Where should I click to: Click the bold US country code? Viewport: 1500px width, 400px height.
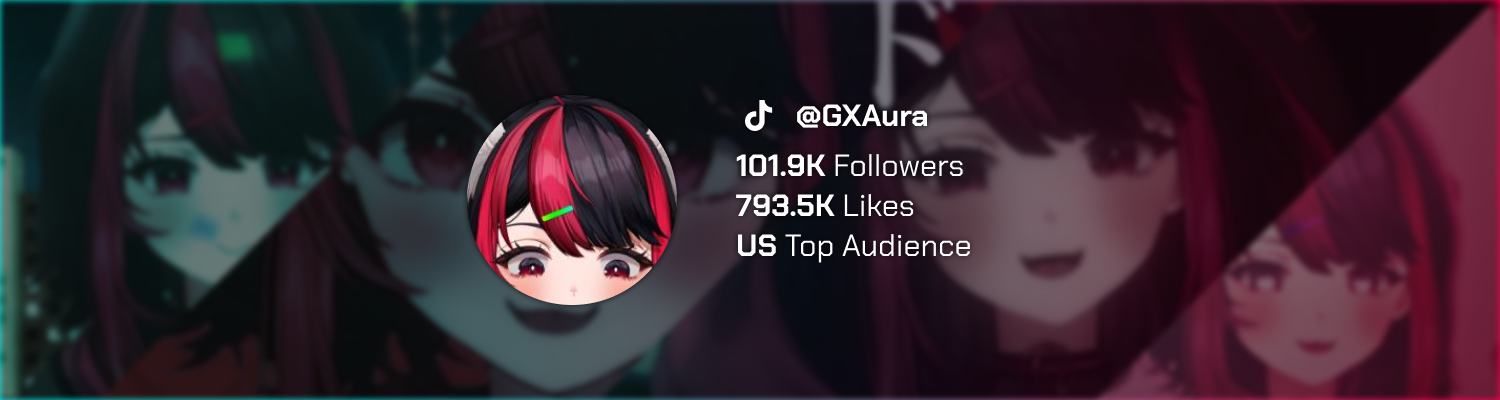[x=756, y=245]
